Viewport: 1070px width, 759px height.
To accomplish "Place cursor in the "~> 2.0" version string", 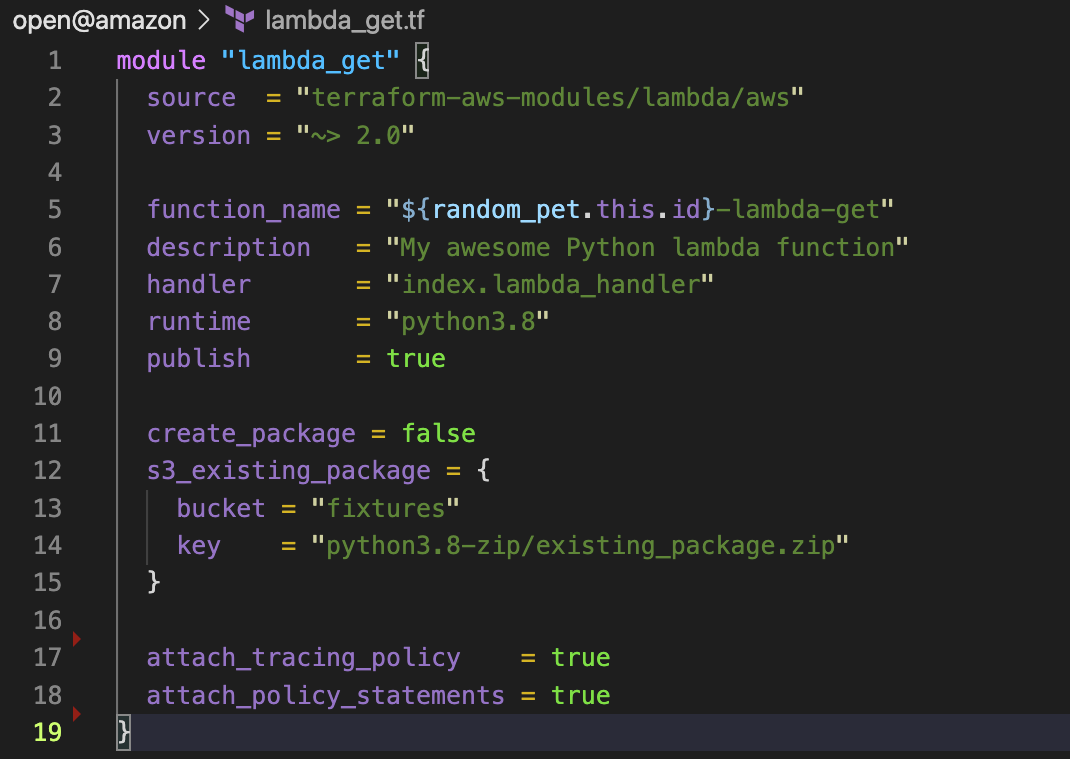I will (355, 135).
